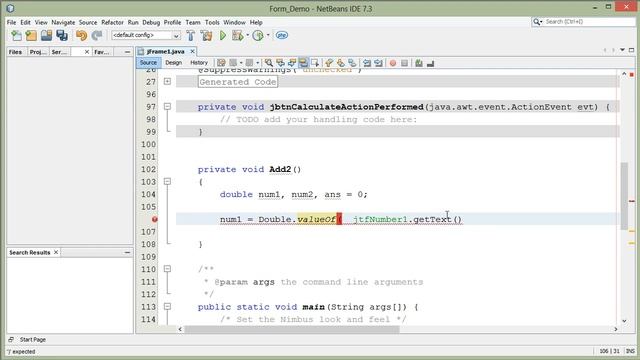Screen dimensions: 640x360
Task: Click the Find Next Occurrence icon
Action: tap(292, 63)
